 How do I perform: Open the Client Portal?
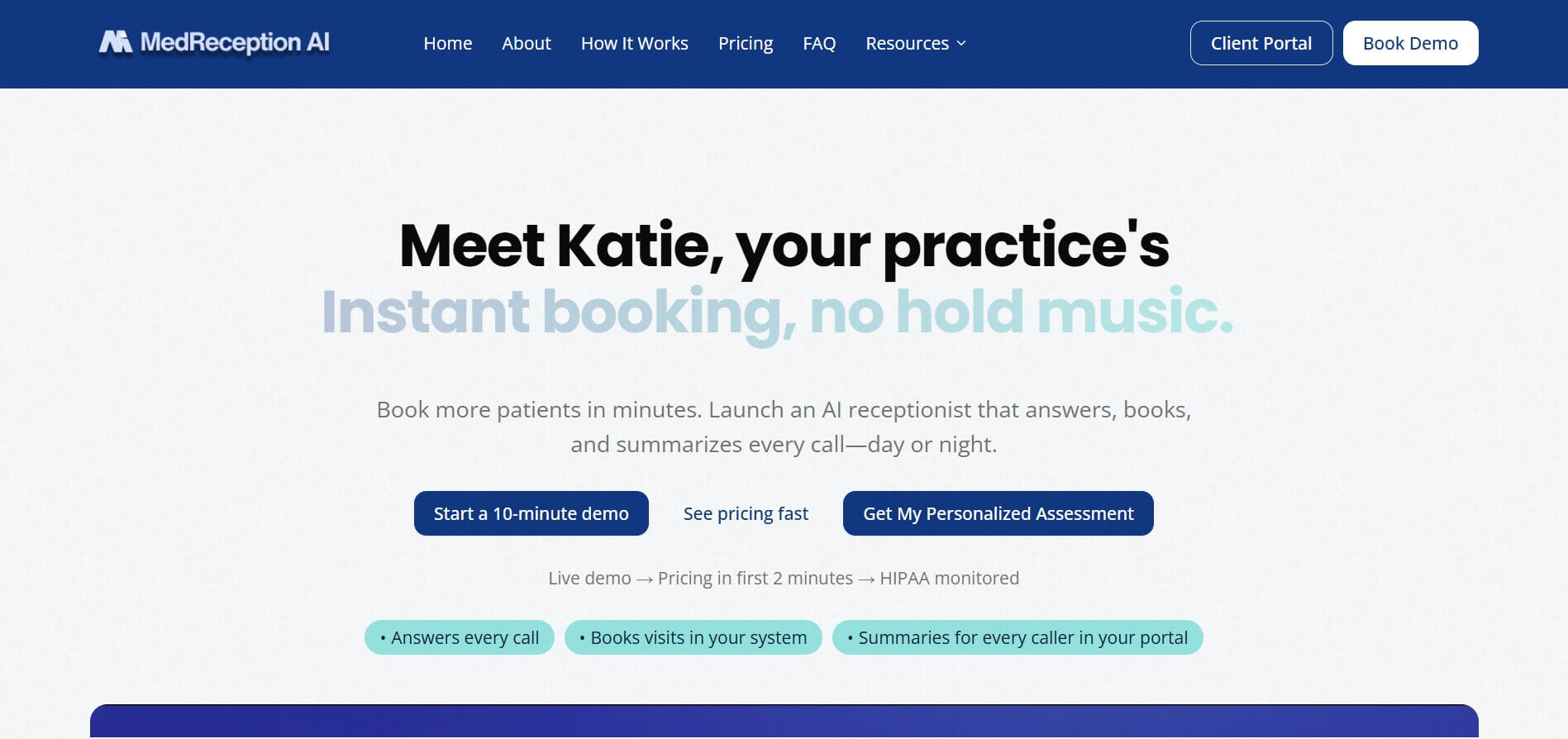coord(1261,43)
